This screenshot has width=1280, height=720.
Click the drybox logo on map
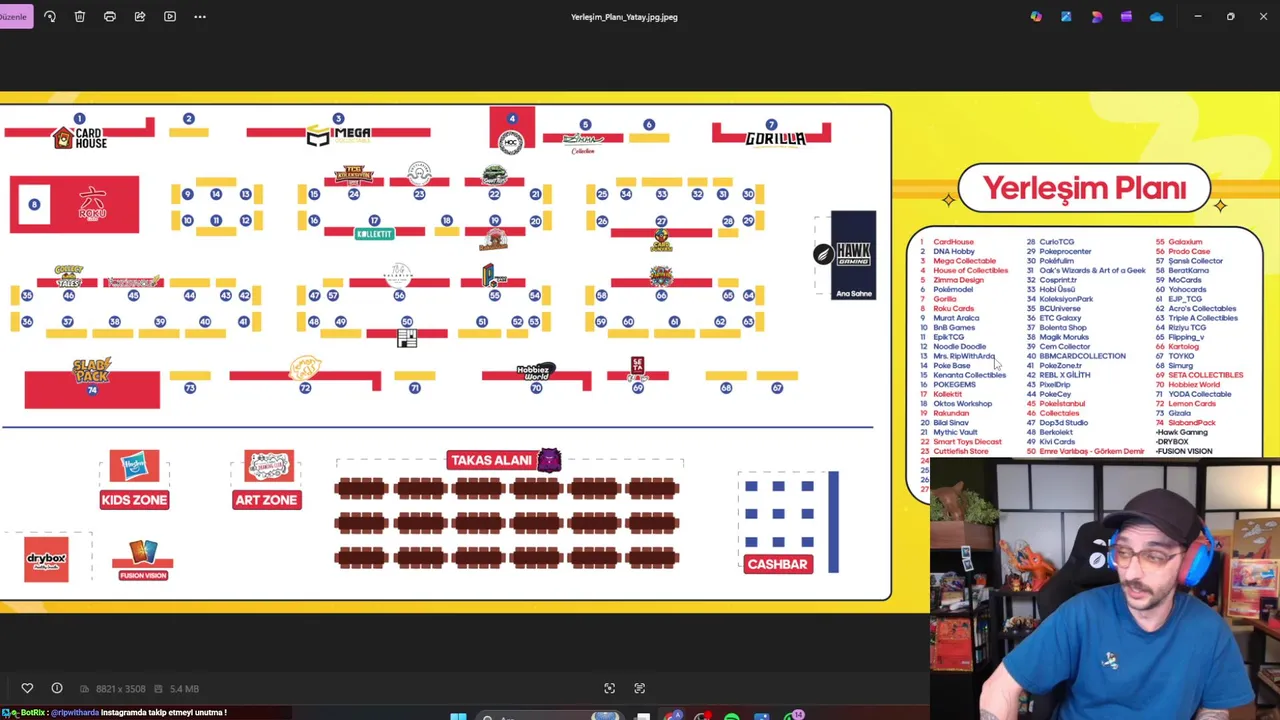coord(46,558)
